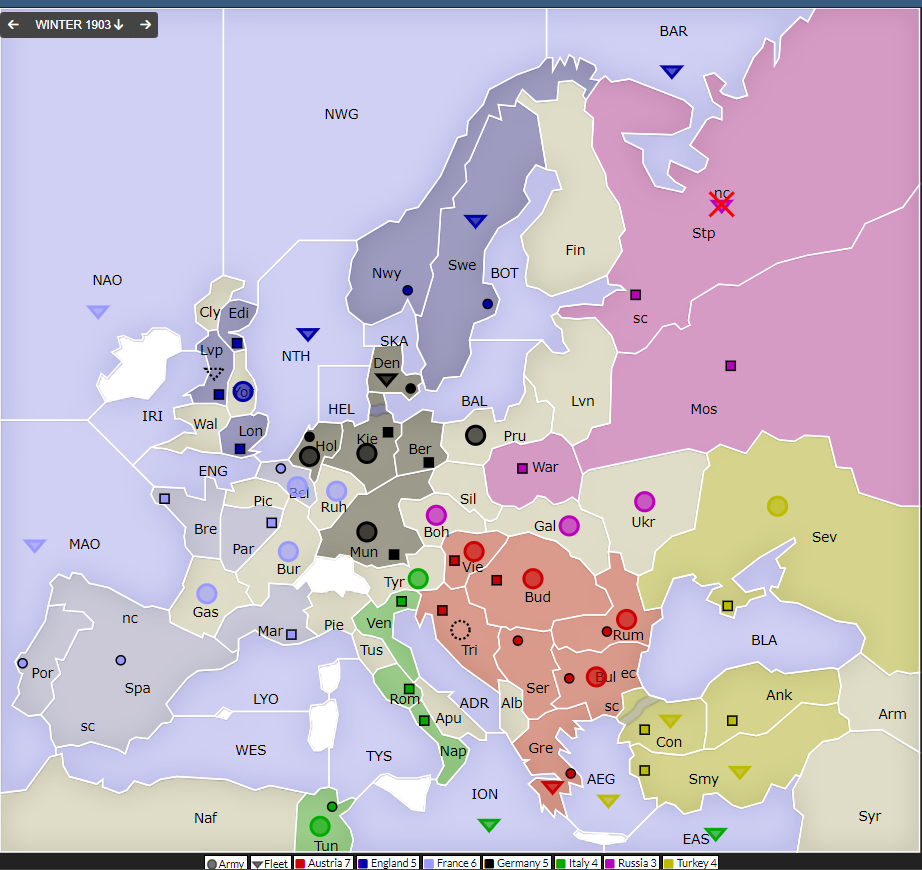Select the Austrian fleet in Greece
Viewport: 922px width, 870px height.
click(x=552, y=787)
